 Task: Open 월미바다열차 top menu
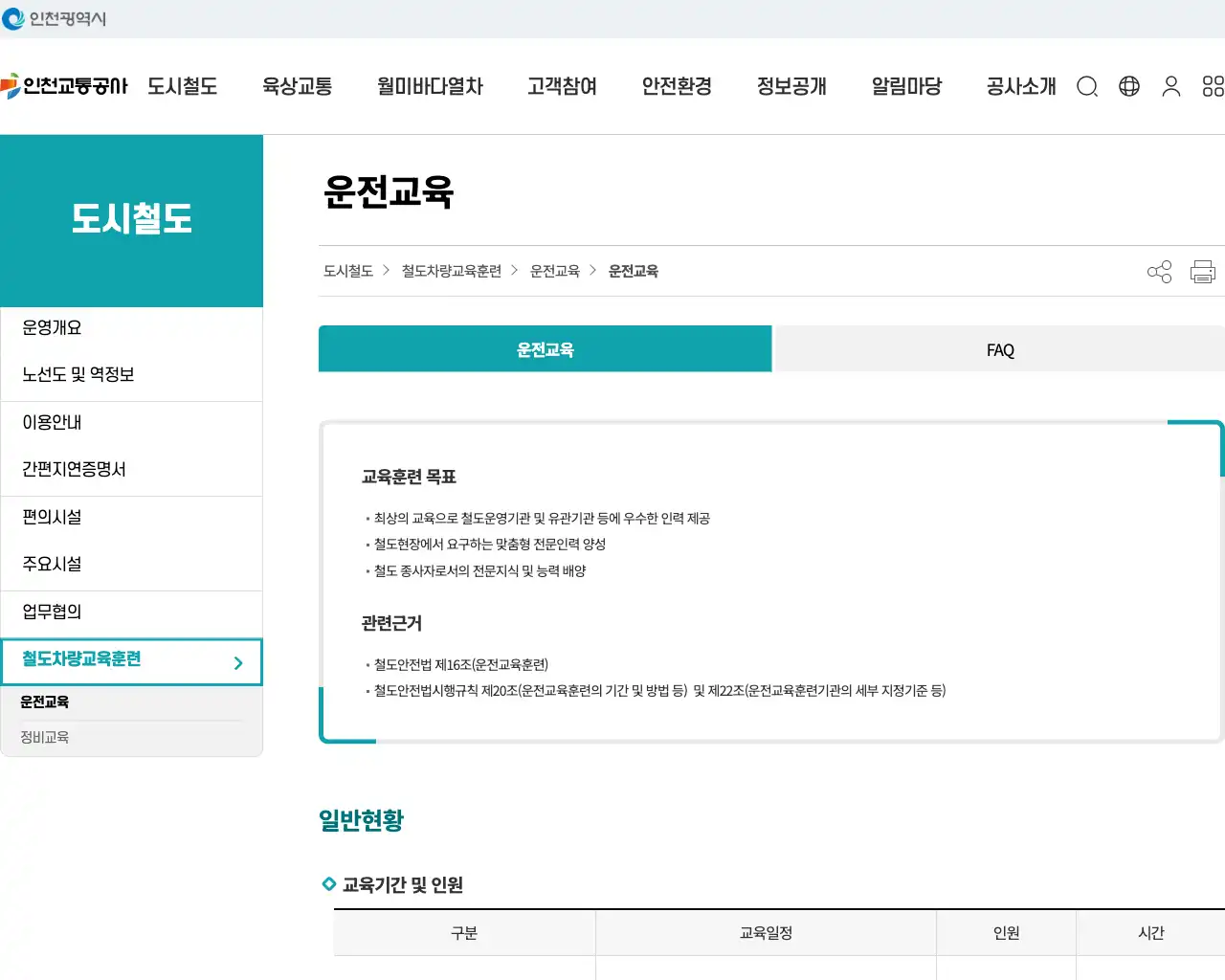tap(431, 86)
